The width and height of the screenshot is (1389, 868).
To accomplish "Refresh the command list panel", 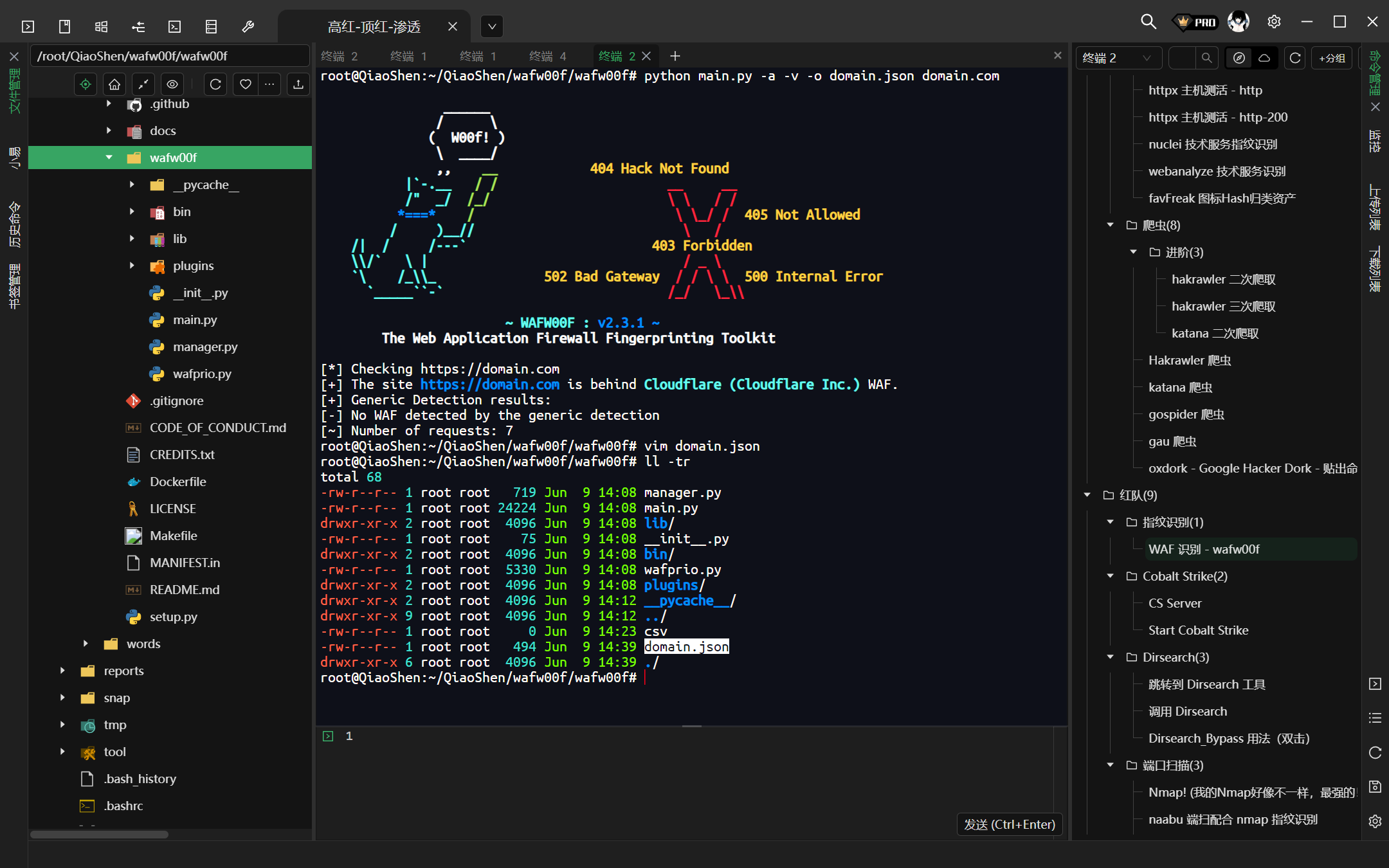I will click(x=1295, y=58).
